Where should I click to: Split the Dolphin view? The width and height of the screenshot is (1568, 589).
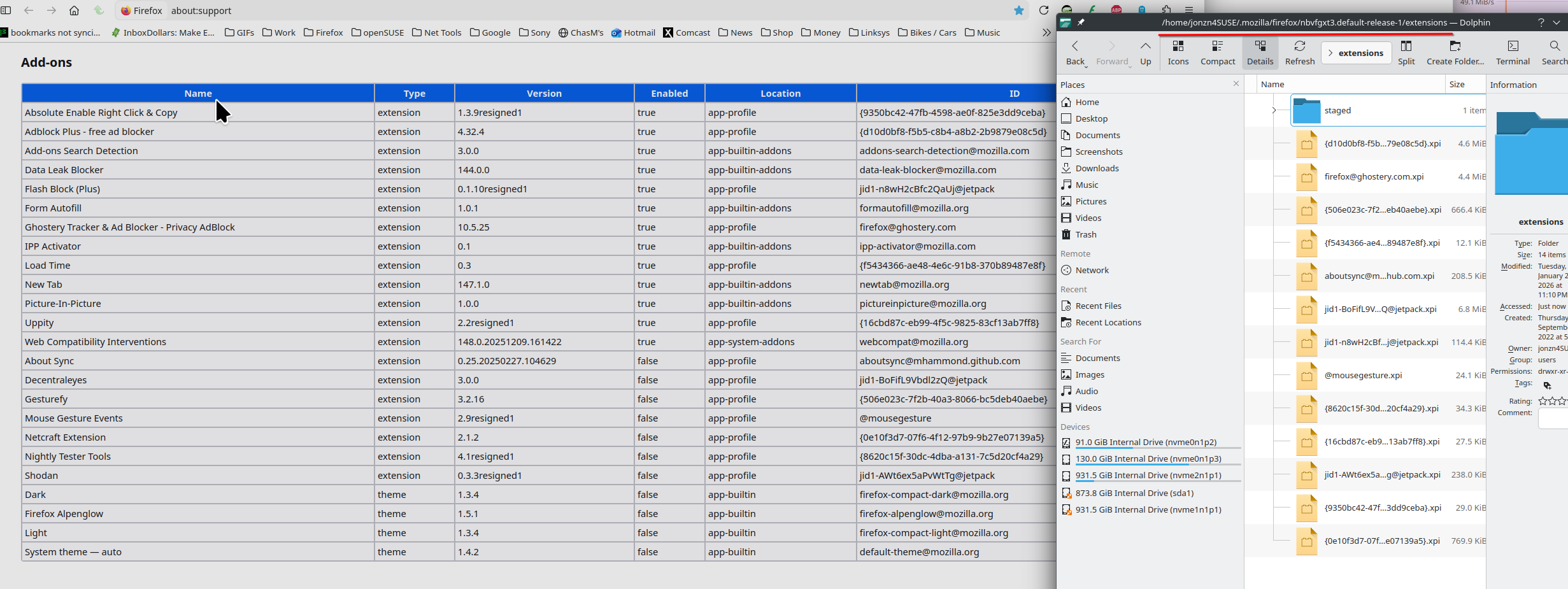(x=1406, y=52)
